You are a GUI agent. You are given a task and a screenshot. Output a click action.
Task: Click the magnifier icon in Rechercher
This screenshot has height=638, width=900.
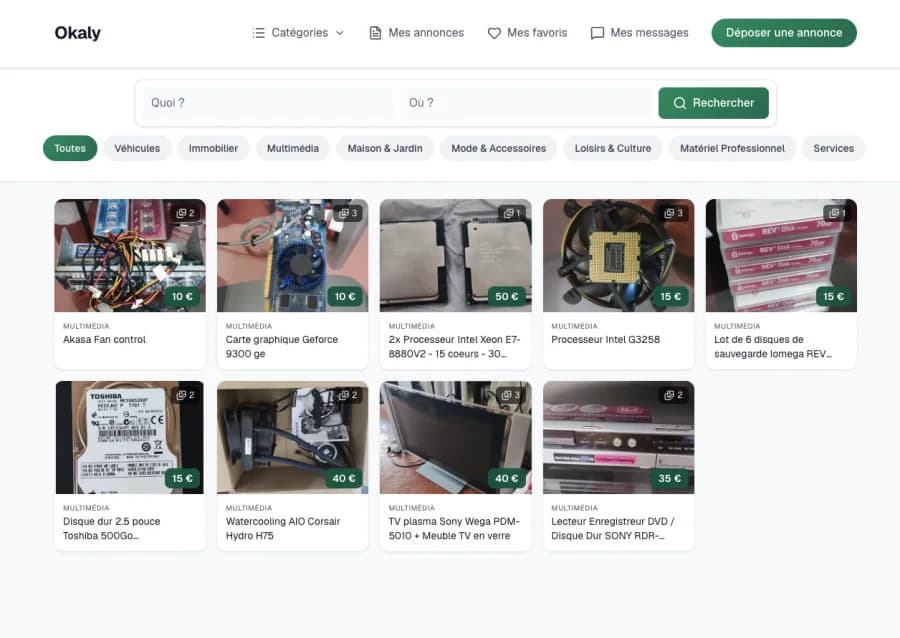coord(680,103)
